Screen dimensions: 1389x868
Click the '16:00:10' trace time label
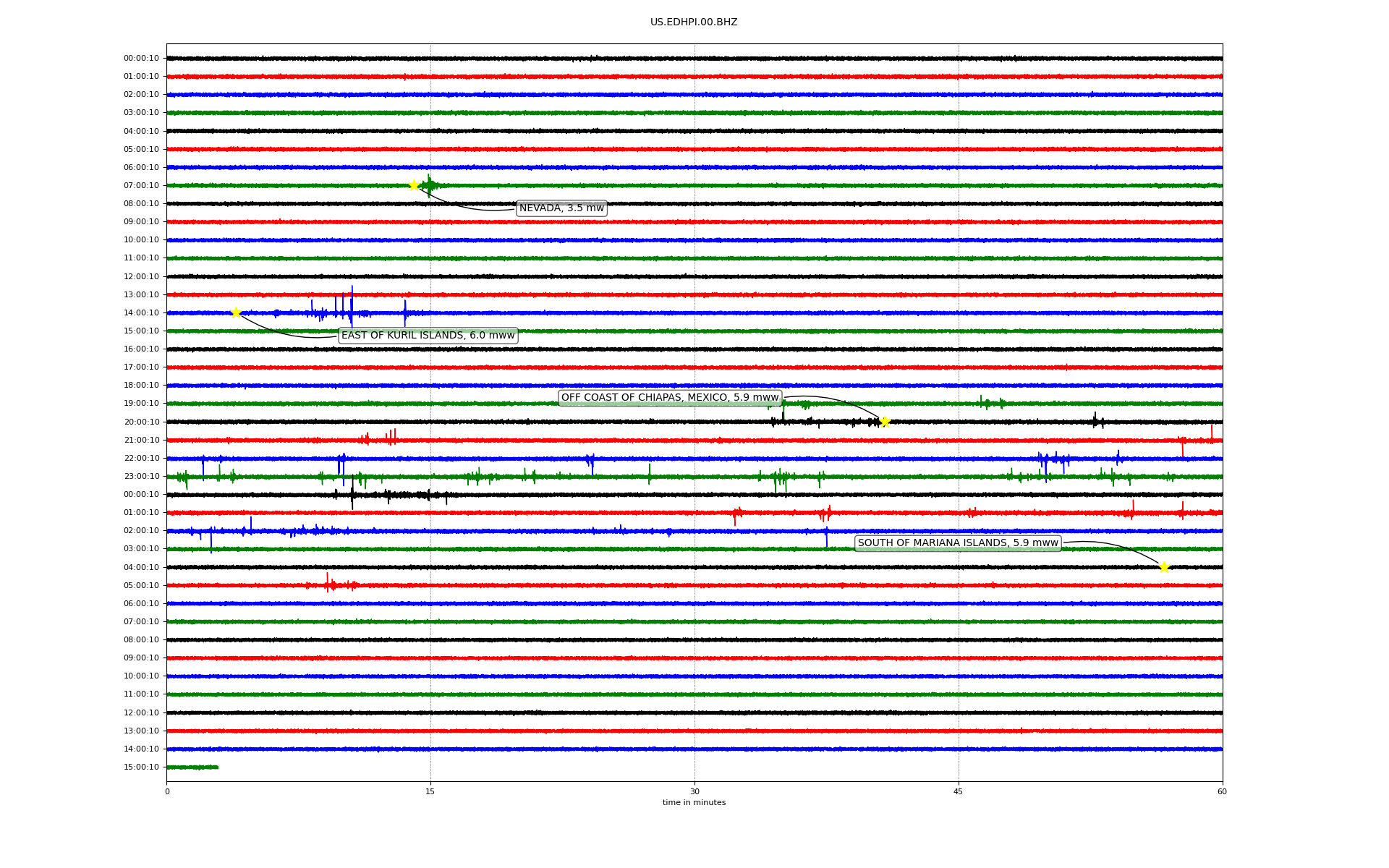pos(141,349)
